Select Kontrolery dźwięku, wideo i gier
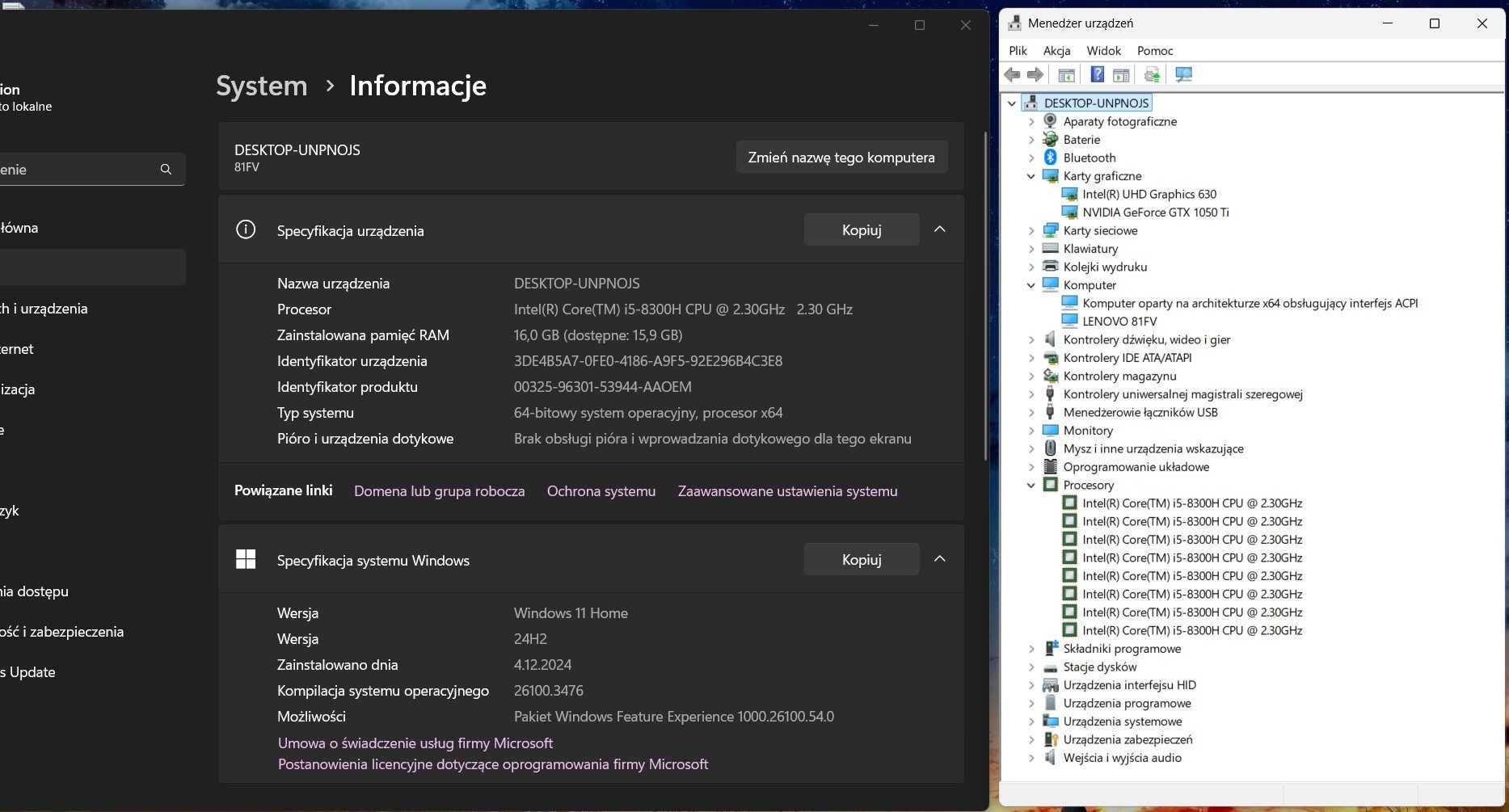The image size is (1509, 812). coord(1146,339)
